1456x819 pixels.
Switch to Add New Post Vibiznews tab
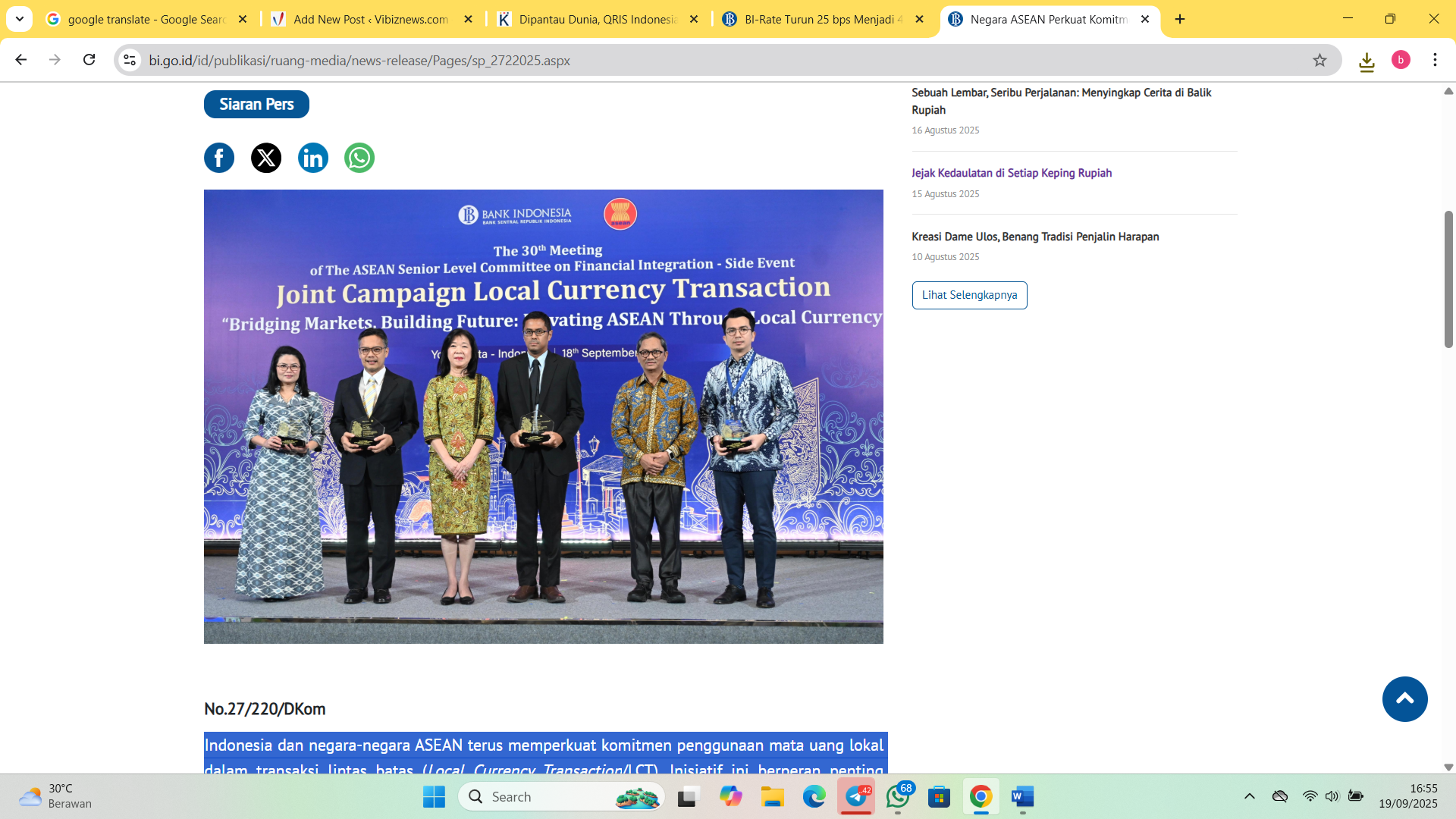point(370,19)
